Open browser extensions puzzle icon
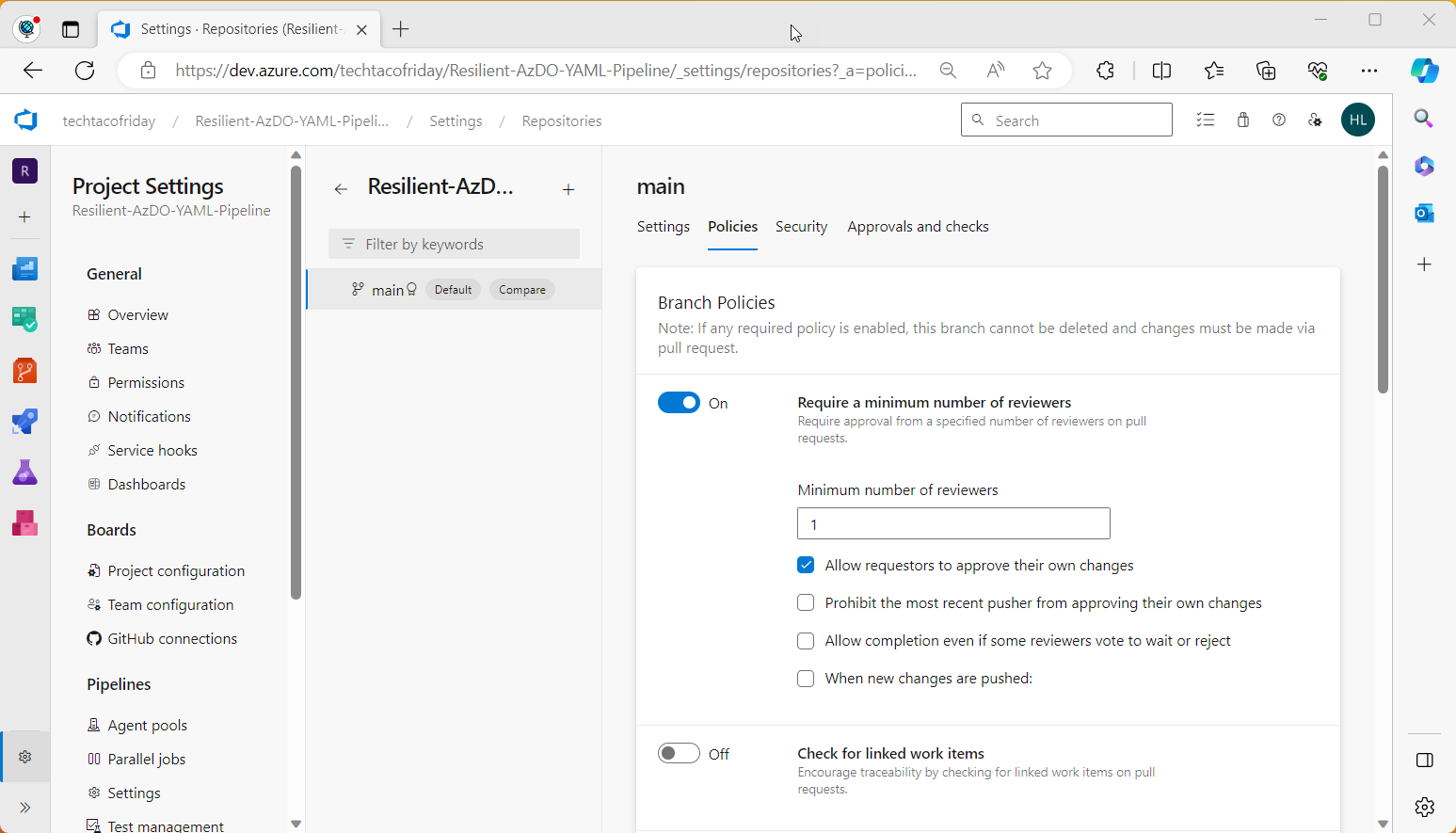The width and height of the screenshot is (1456, 833). [x=1105, y=71]
